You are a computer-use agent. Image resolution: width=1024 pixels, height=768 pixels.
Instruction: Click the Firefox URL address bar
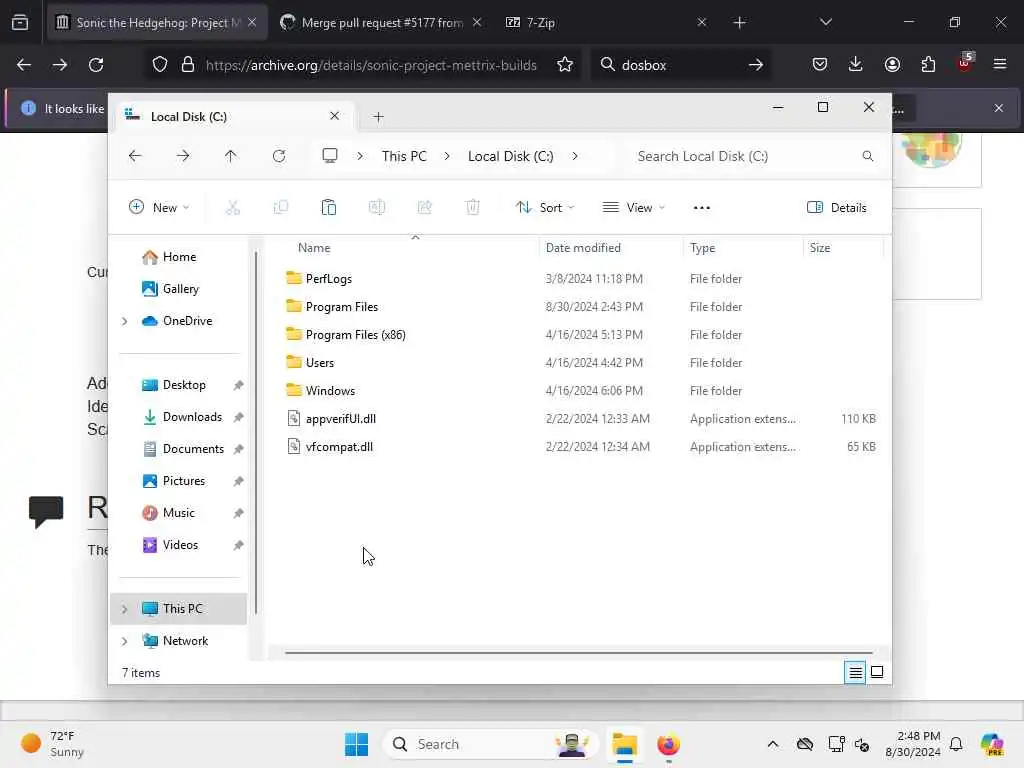click(362, 65)
